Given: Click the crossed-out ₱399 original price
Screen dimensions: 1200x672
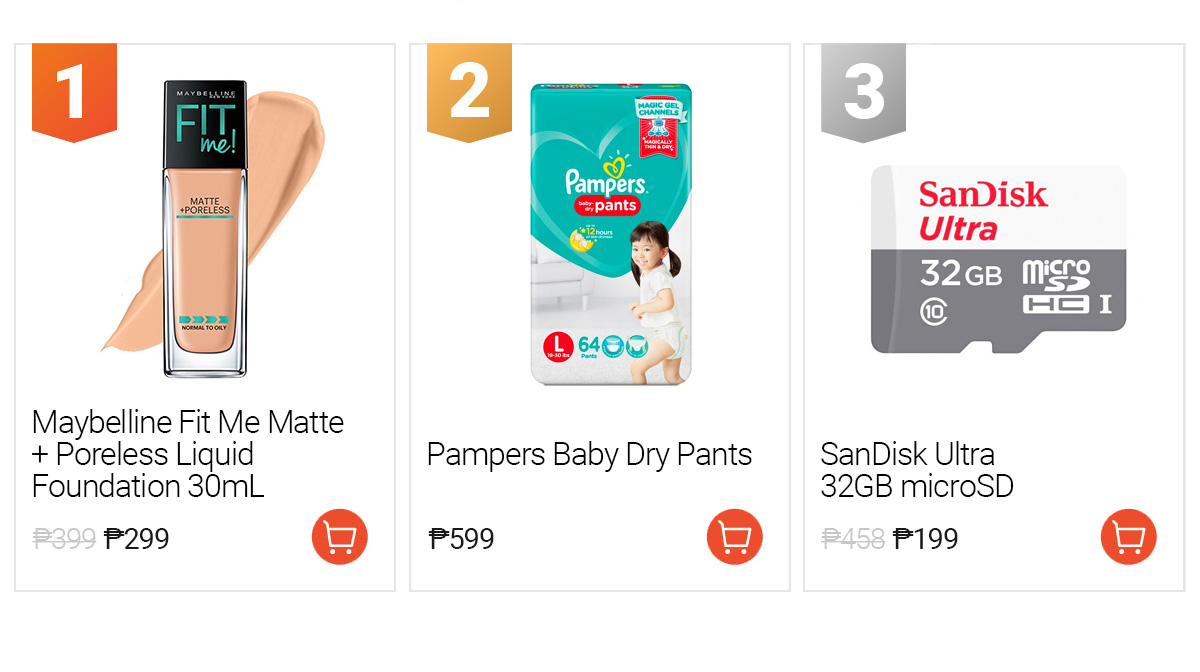Looking at the screenshot, I should click(64, 539).
